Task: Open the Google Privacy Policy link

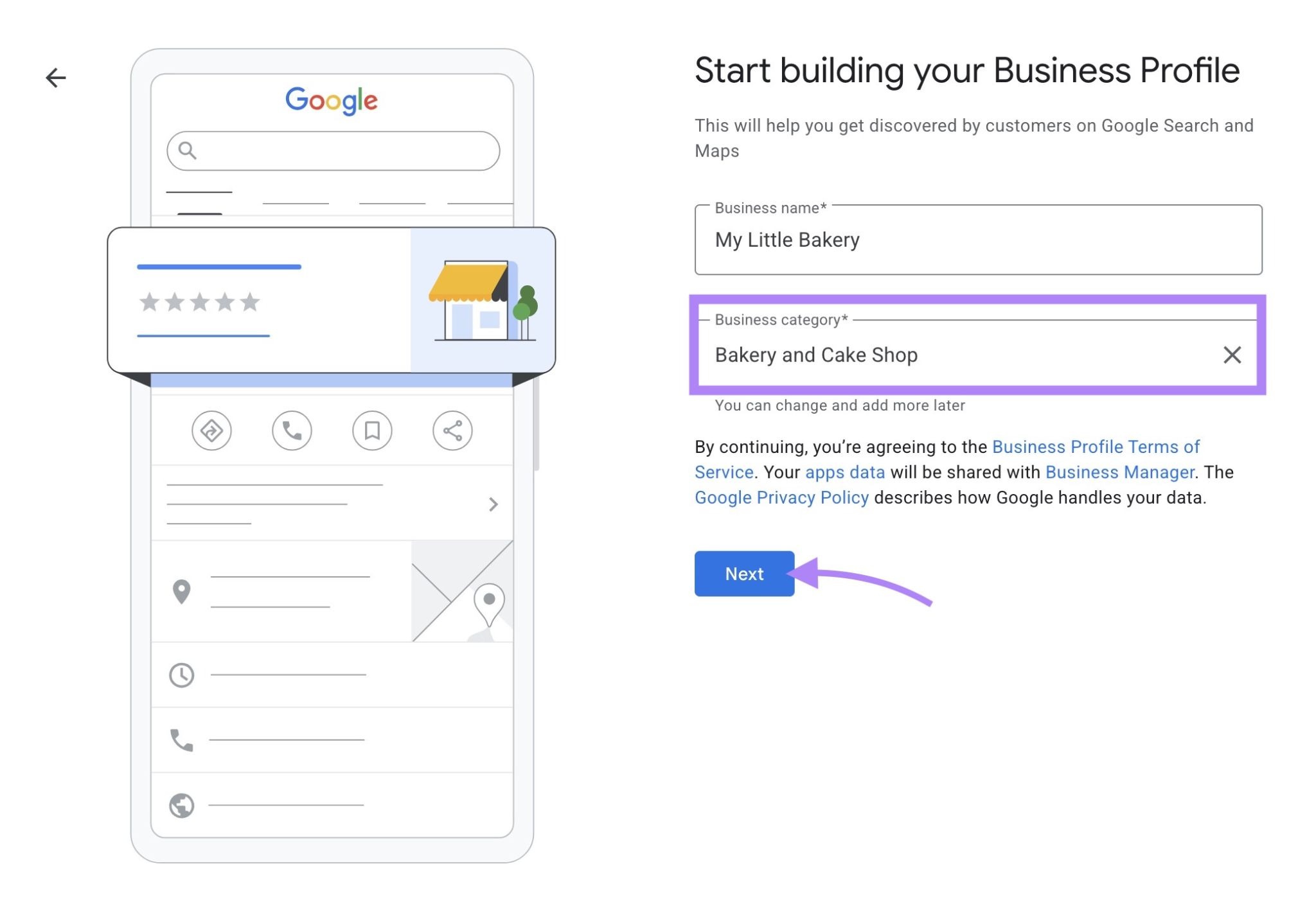Action: [x=781, y=497]
